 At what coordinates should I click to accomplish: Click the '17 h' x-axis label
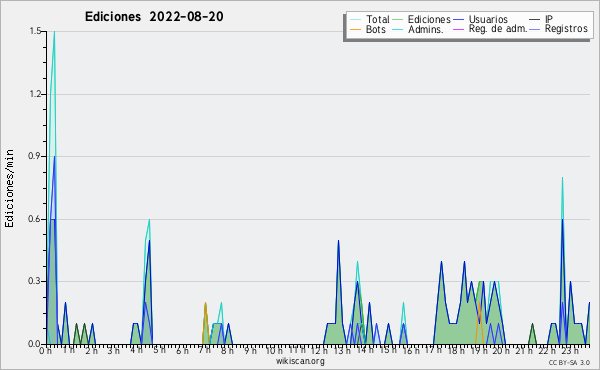coord(433,350)
